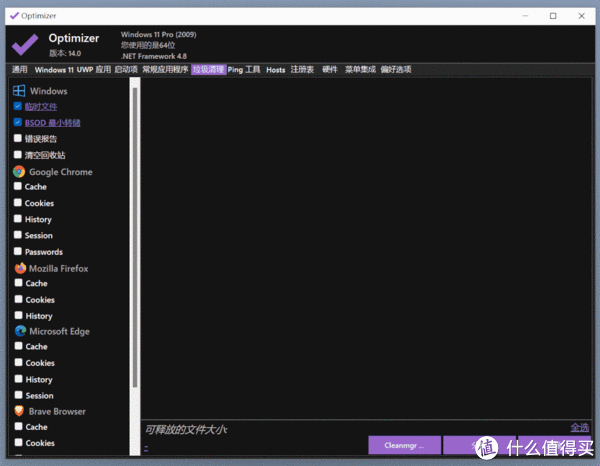The height and width of the screenshot is (466, 600).
Task: Click the Mozilla Firefox section heading
Action: [59, 269]
